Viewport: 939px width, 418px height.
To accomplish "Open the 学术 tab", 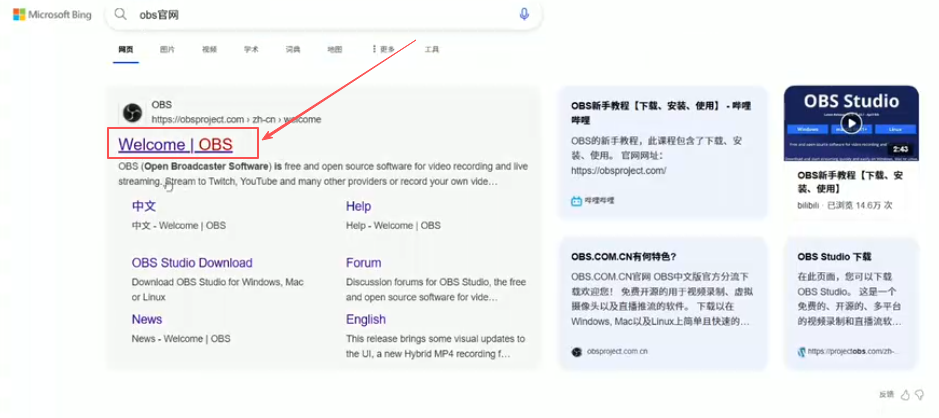I will 251,50.
